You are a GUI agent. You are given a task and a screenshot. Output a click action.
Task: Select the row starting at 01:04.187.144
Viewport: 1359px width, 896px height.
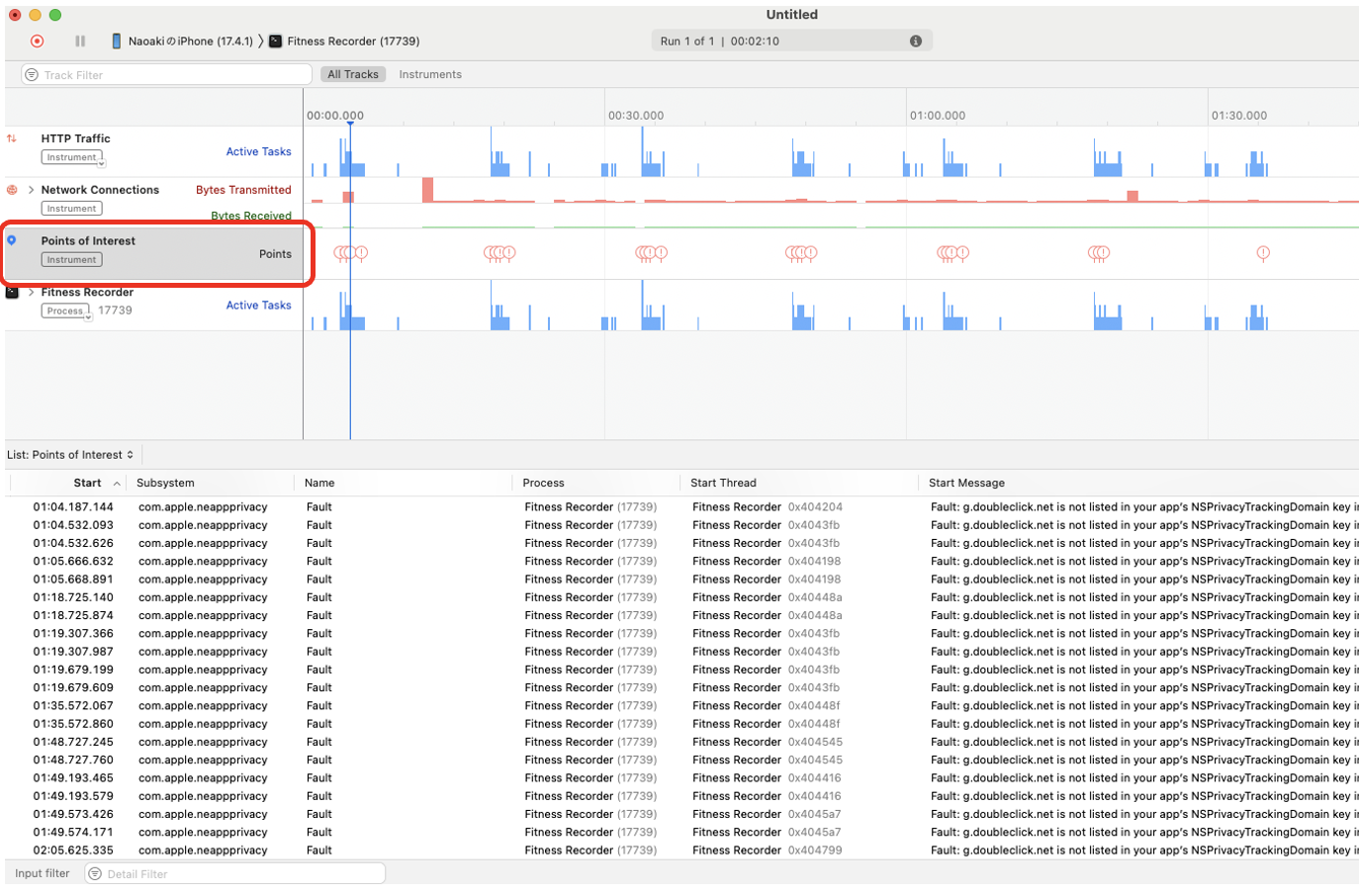pyautogui.click(x=681, y=507)
